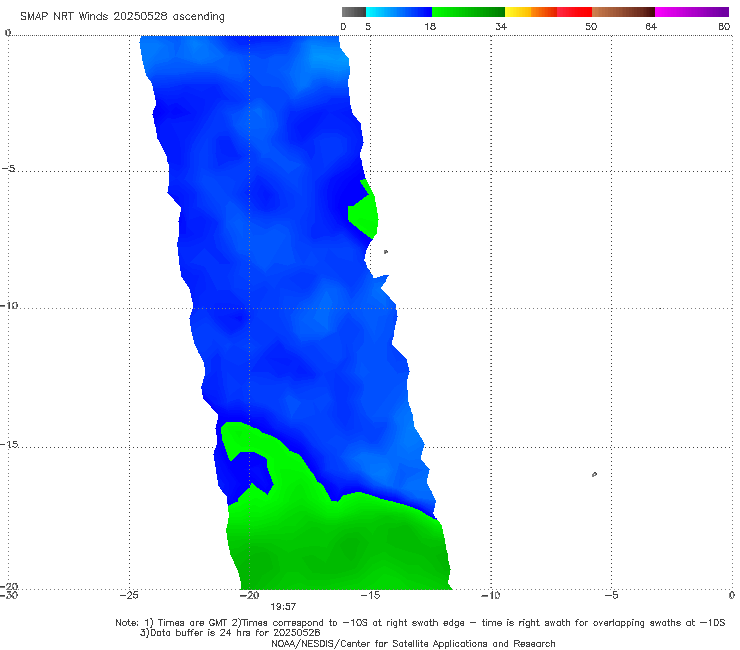Click the '-10' longitude axis label
Image resolution: width=740 pixels, height=650 pixels.
[x=491, y=595]
